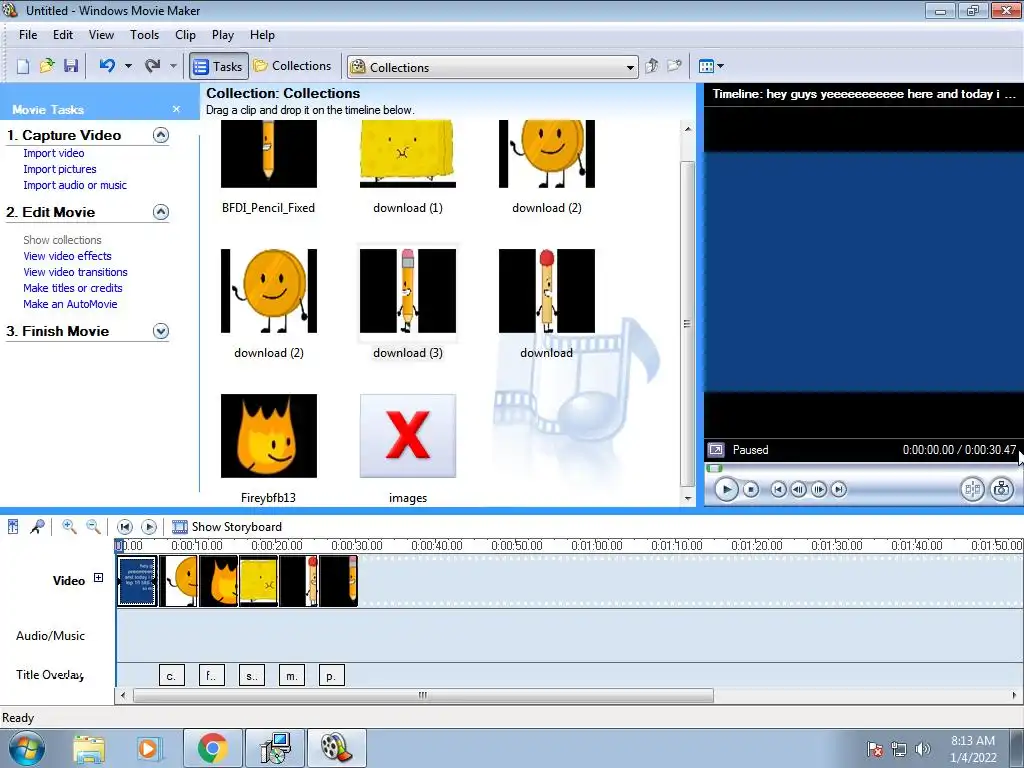
Task: Open the Edit menu
Action: [63, 35]
